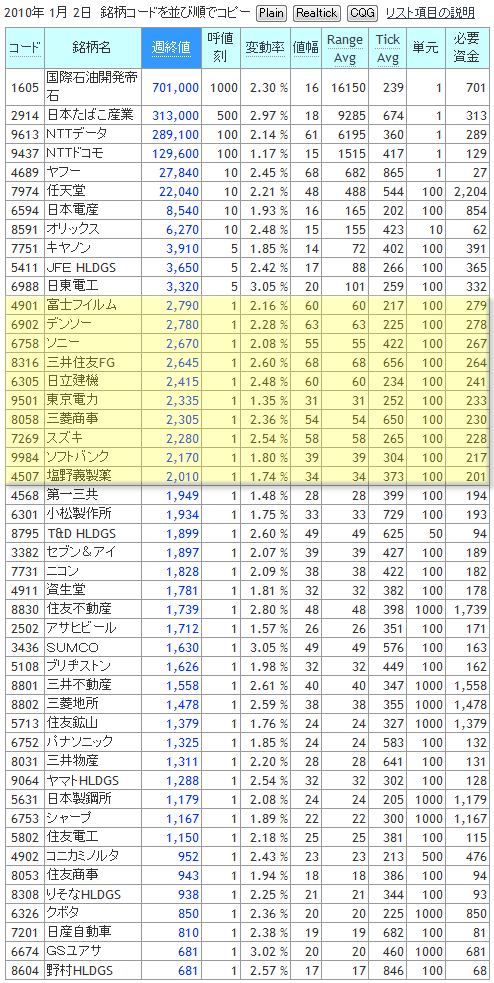The width and height of the screenshot is (494, 983).
Task: Sort by Tick Avg column header
Action: pyautogui.click(x=387, y=48)
